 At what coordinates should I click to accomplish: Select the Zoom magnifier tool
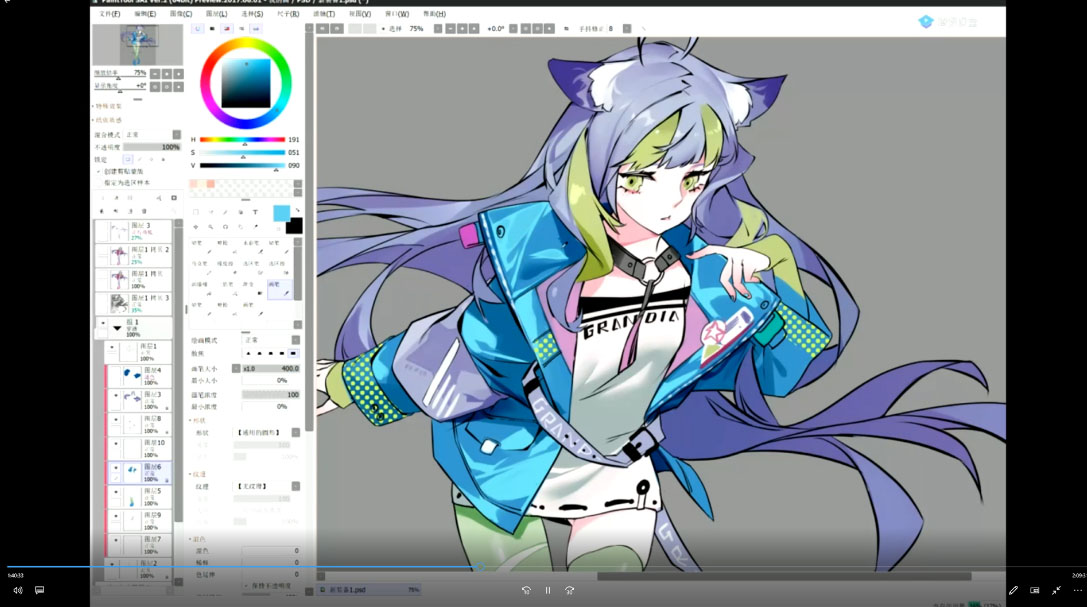tap(211, 227)
